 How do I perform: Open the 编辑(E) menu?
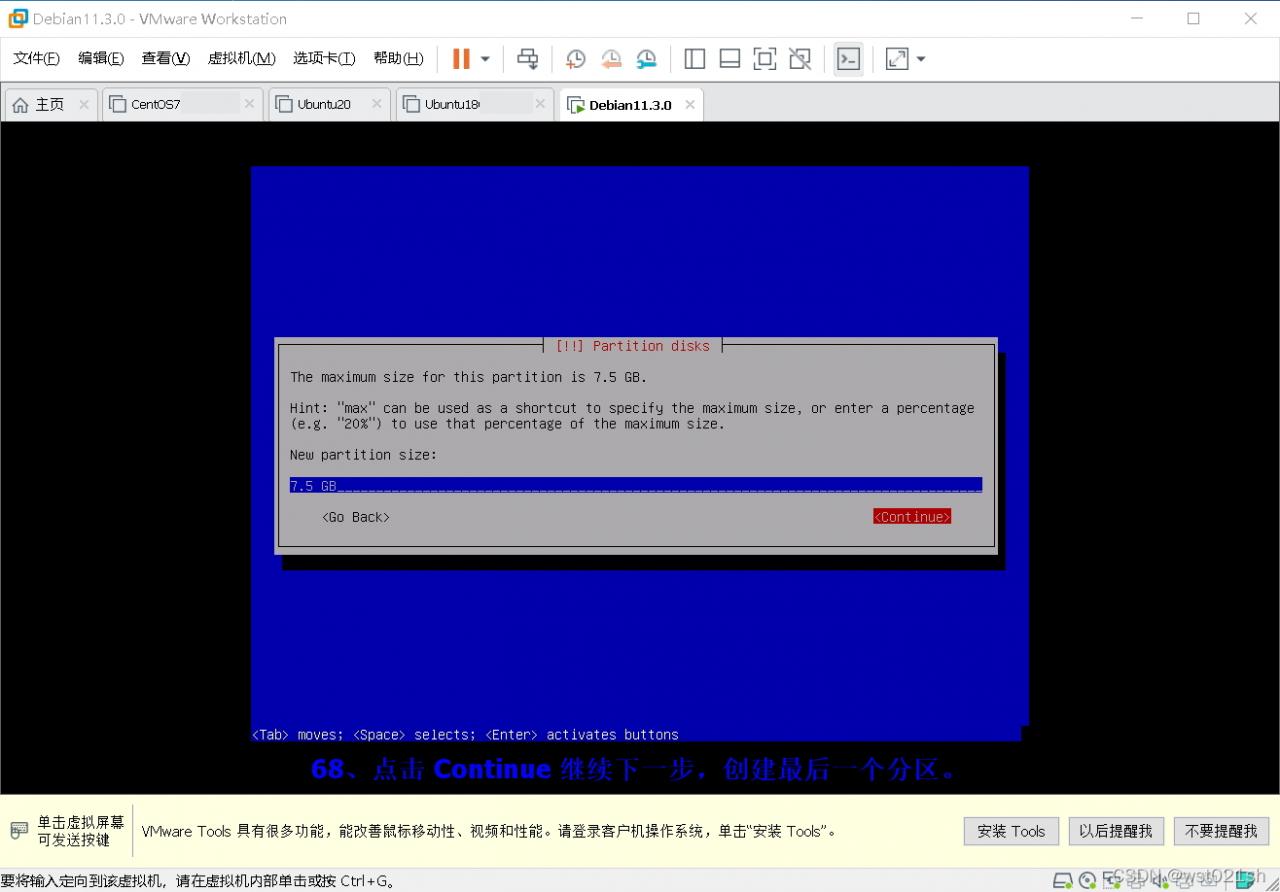[101, 58]
